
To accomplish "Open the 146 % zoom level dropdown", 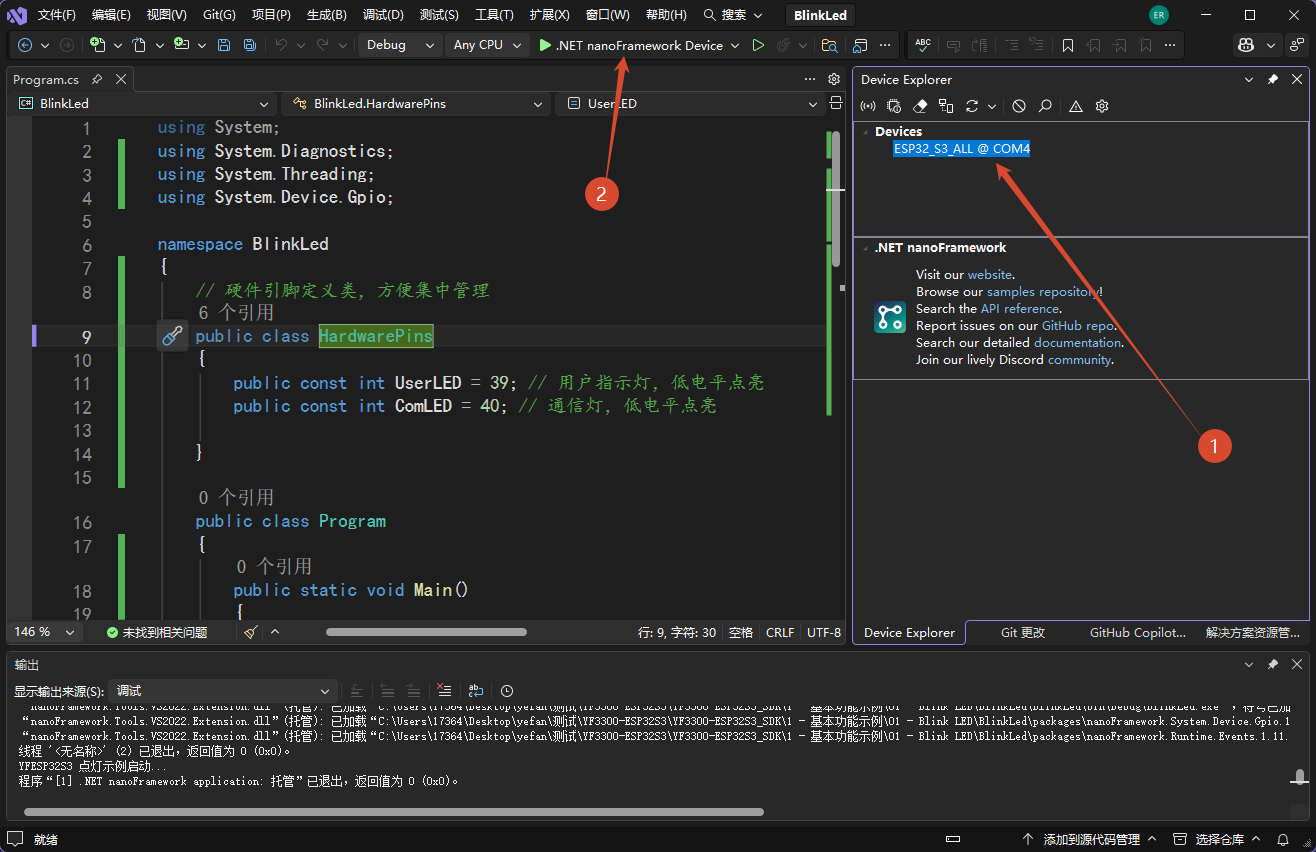I will 45,632.
